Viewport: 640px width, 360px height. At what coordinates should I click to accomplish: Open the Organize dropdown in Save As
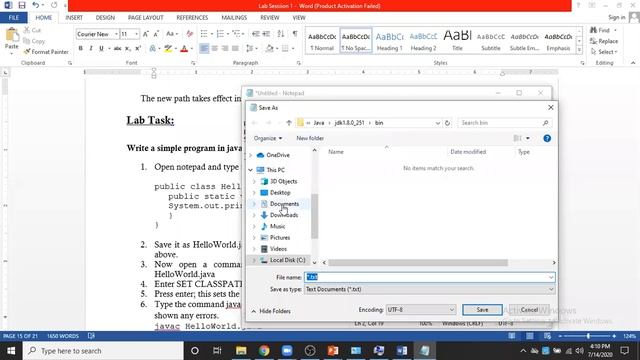point(268,138)
